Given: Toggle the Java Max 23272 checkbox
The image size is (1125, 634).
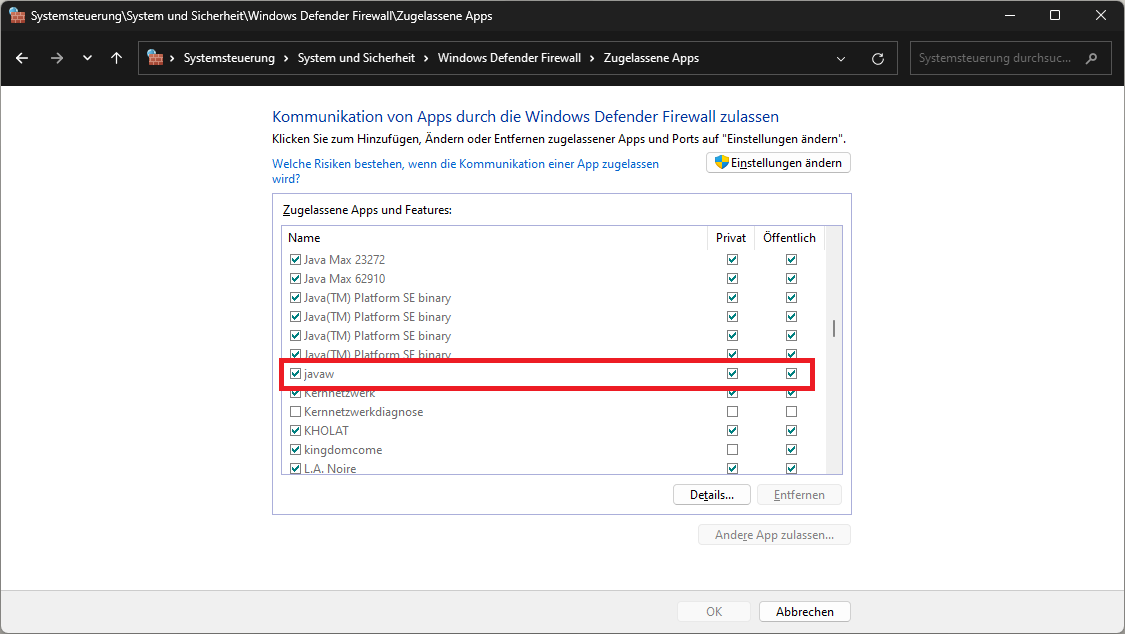Looking at the screenshot, I should click(295, 260).
